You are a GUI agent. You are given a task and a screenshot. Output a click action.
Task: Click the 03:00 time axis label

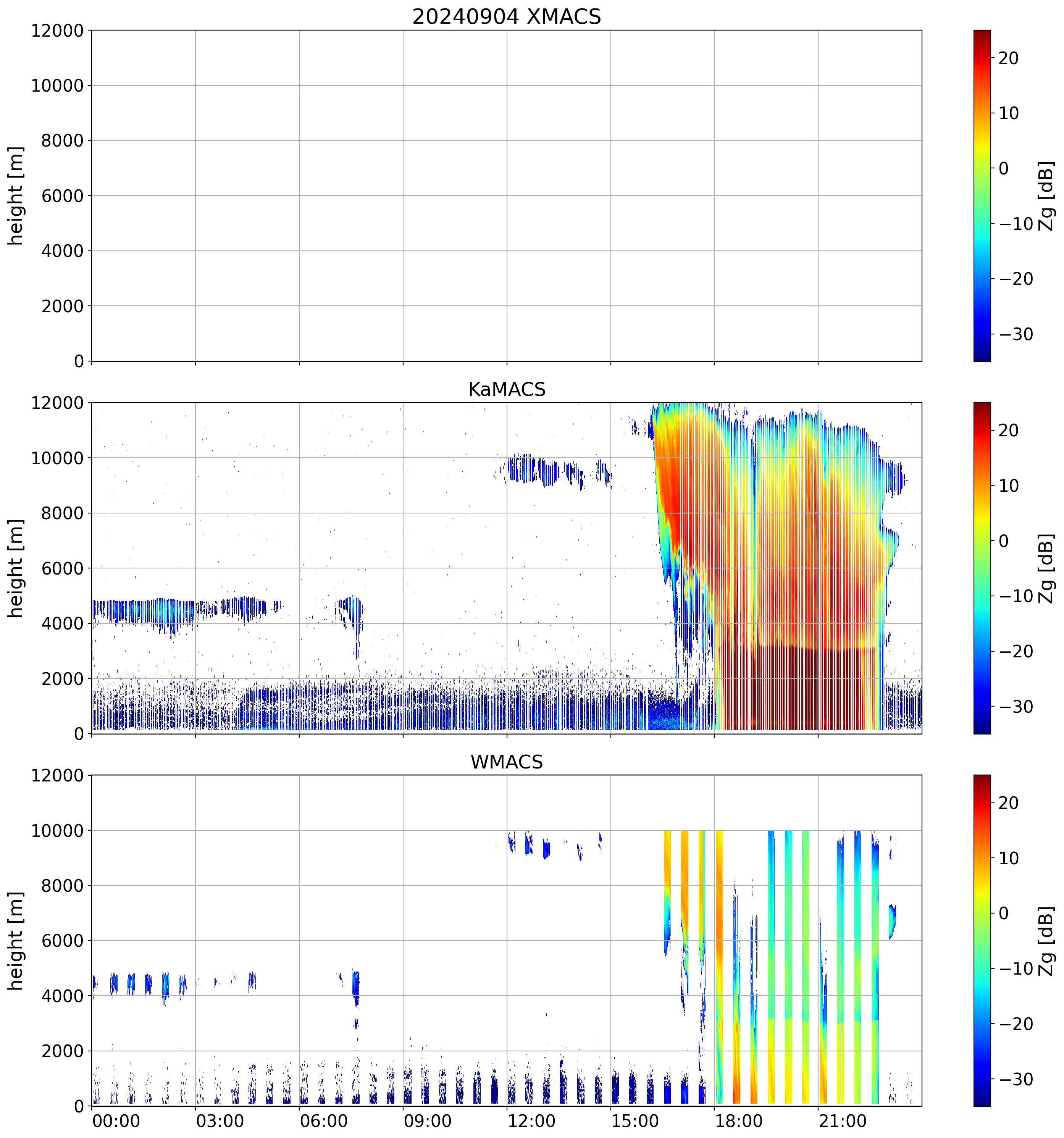coord(220,1121)
